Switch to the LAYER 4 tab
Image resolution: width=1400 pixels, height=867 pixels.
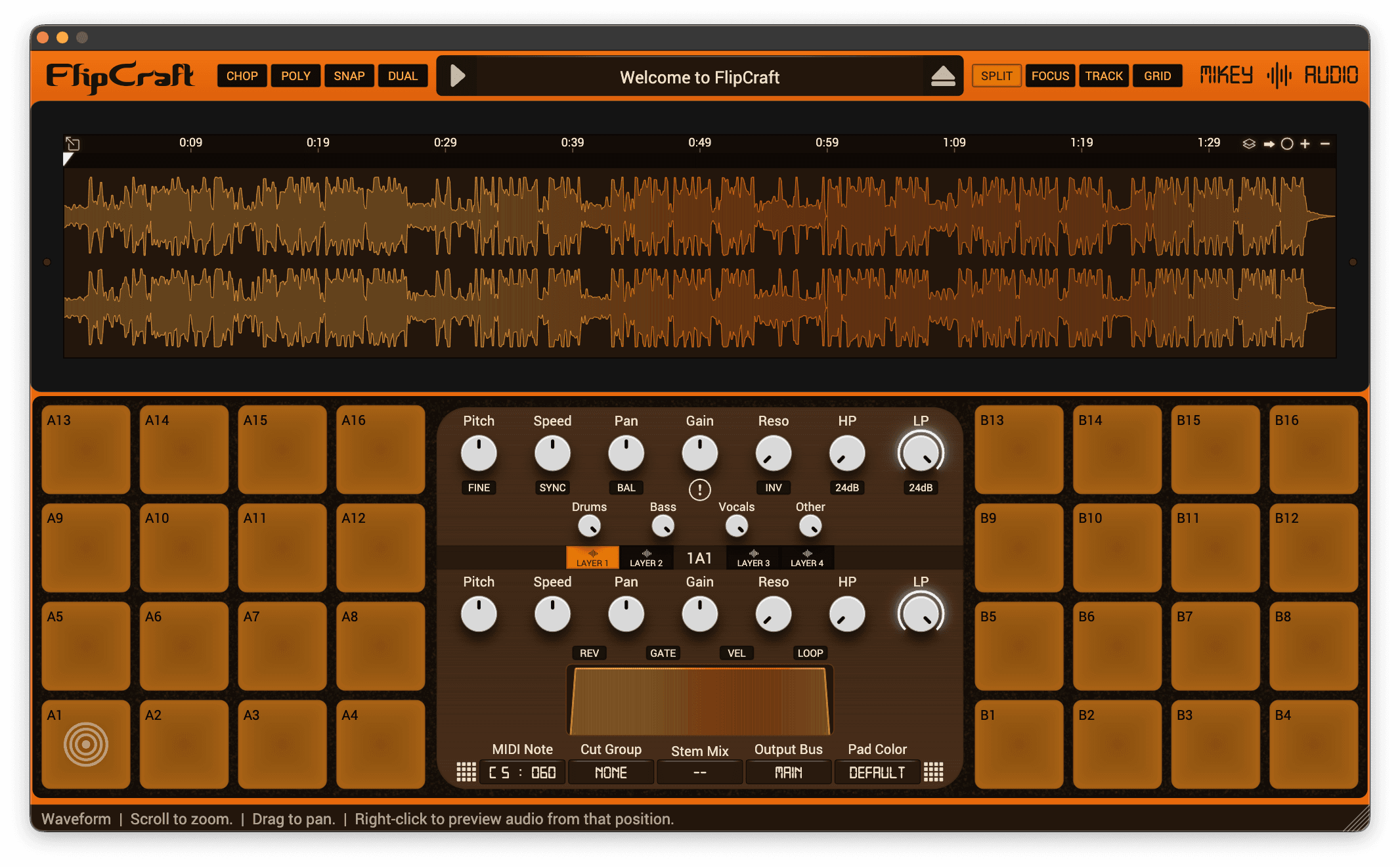[806, 558]
